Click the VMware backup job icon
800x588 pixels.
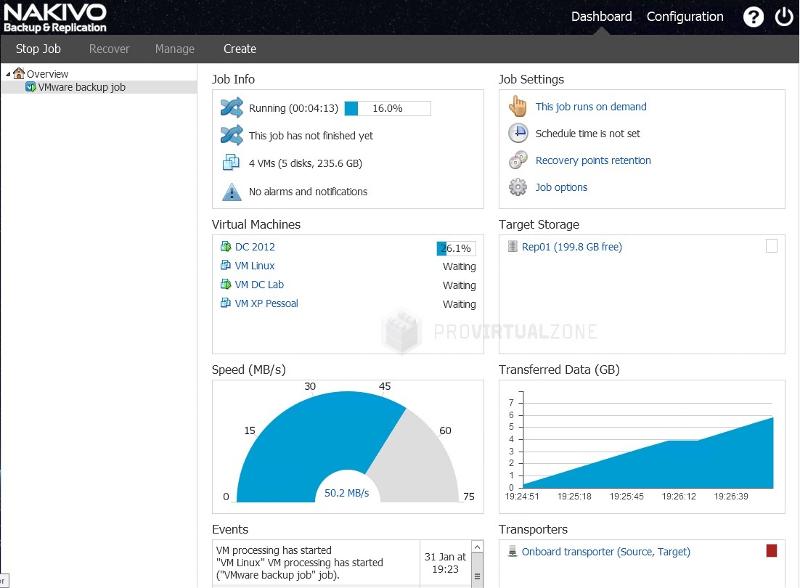(31, 87)
